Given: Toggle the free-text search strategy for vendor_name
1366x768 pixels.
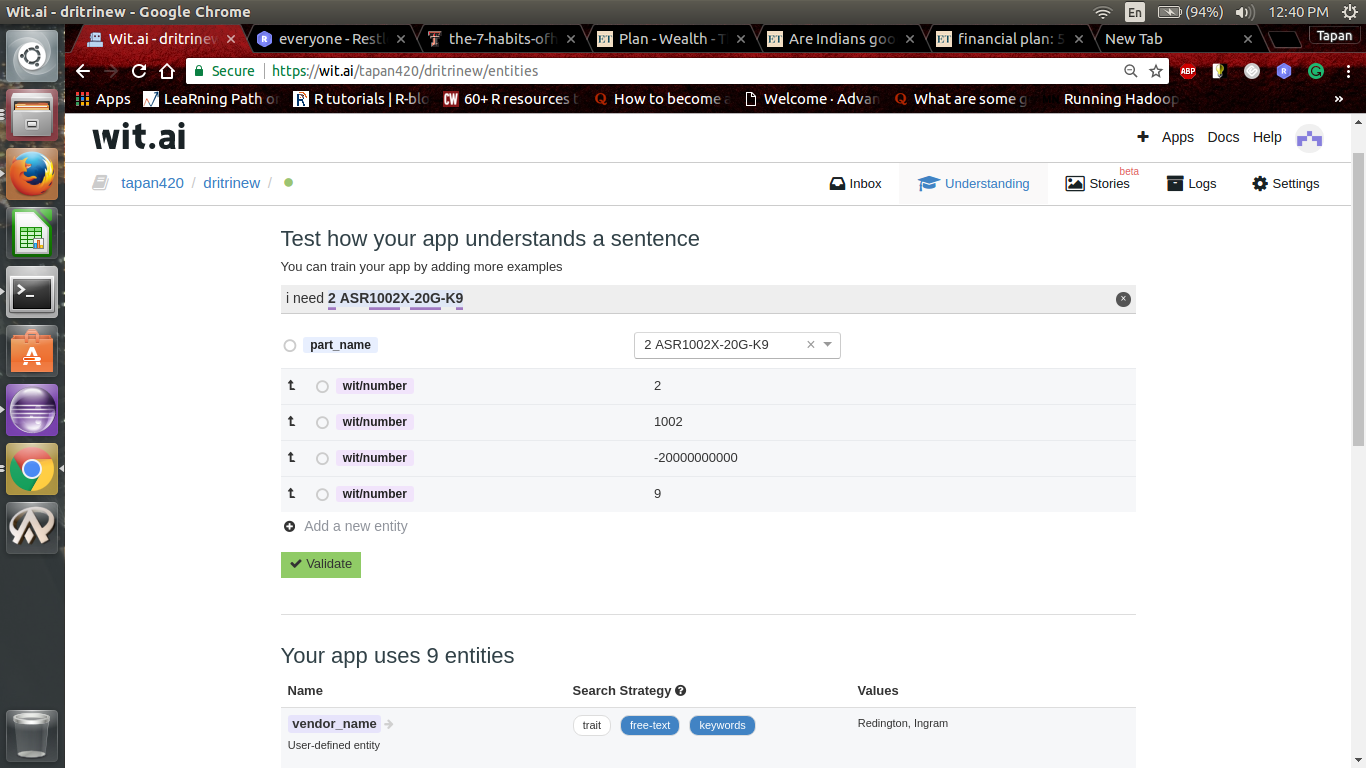Looking at the screenshot, I should pyautogui.click(x=650, y=725).
